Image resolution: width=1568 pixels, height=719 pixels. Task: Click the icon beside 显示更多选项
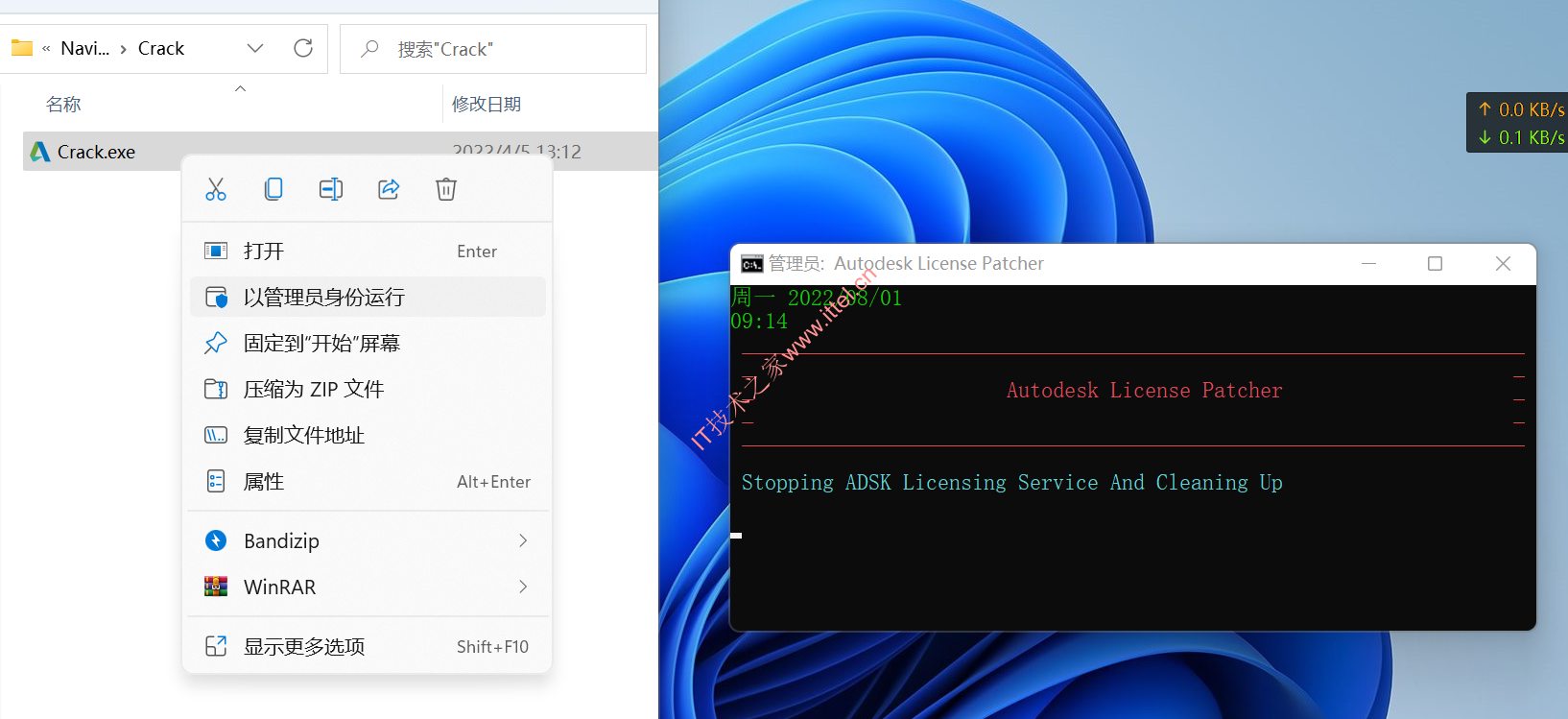(216, 646)
